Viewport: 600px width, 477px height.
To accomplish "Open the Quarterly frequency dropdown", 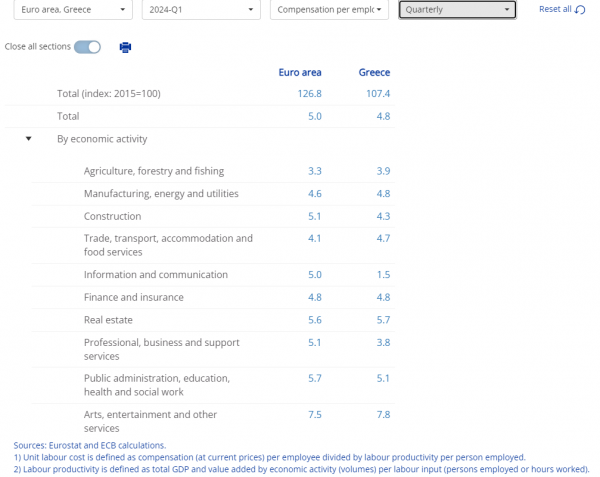I will tap(457, 10).
